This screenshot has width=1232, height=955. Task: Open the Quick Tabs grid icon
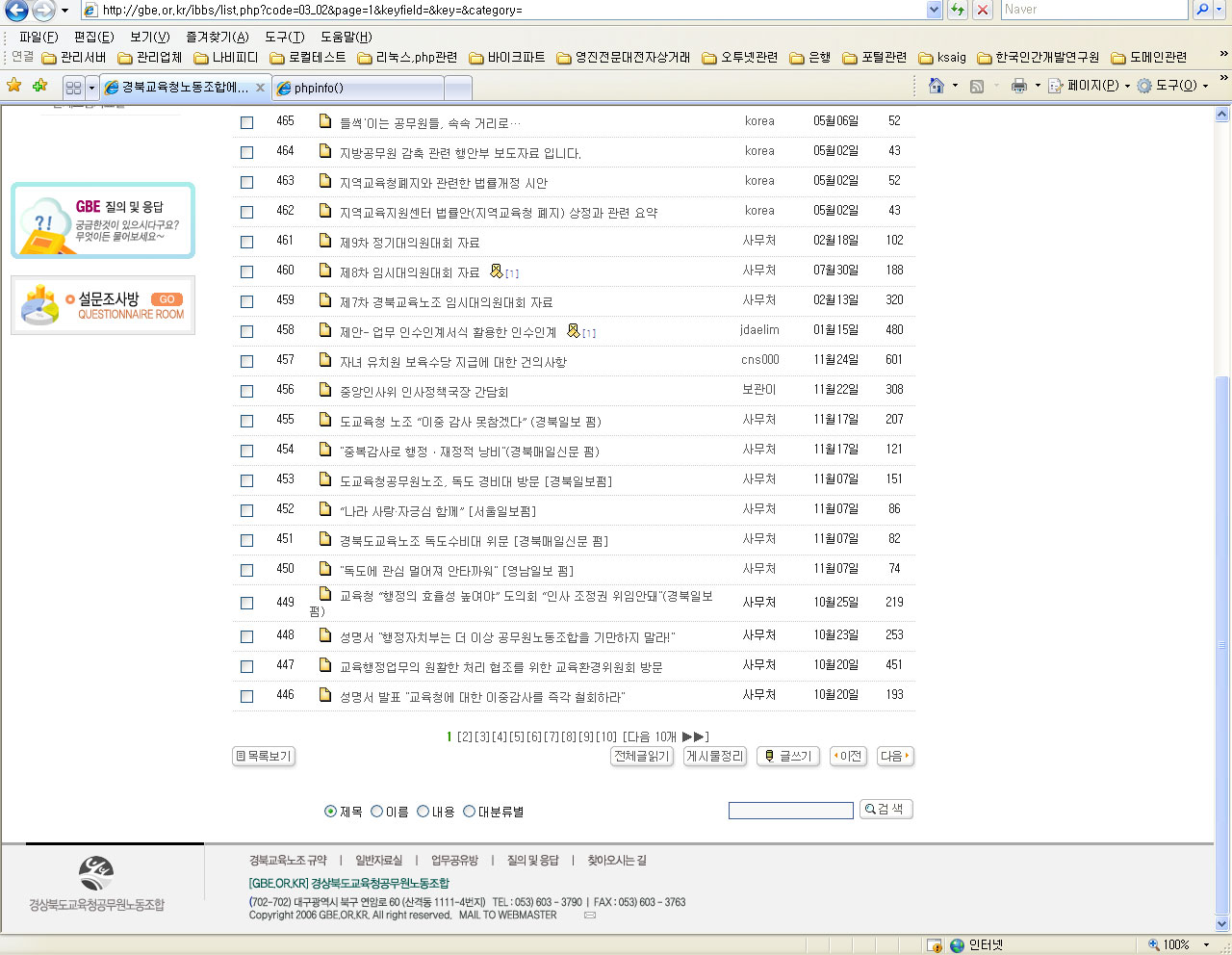coord(73,88)
